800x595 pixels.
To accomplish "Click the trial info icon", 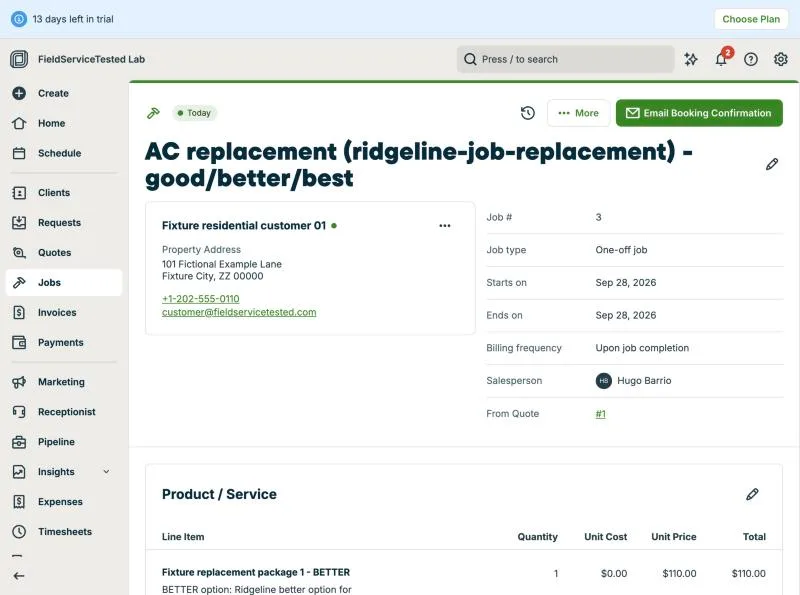I will point(19,19).
